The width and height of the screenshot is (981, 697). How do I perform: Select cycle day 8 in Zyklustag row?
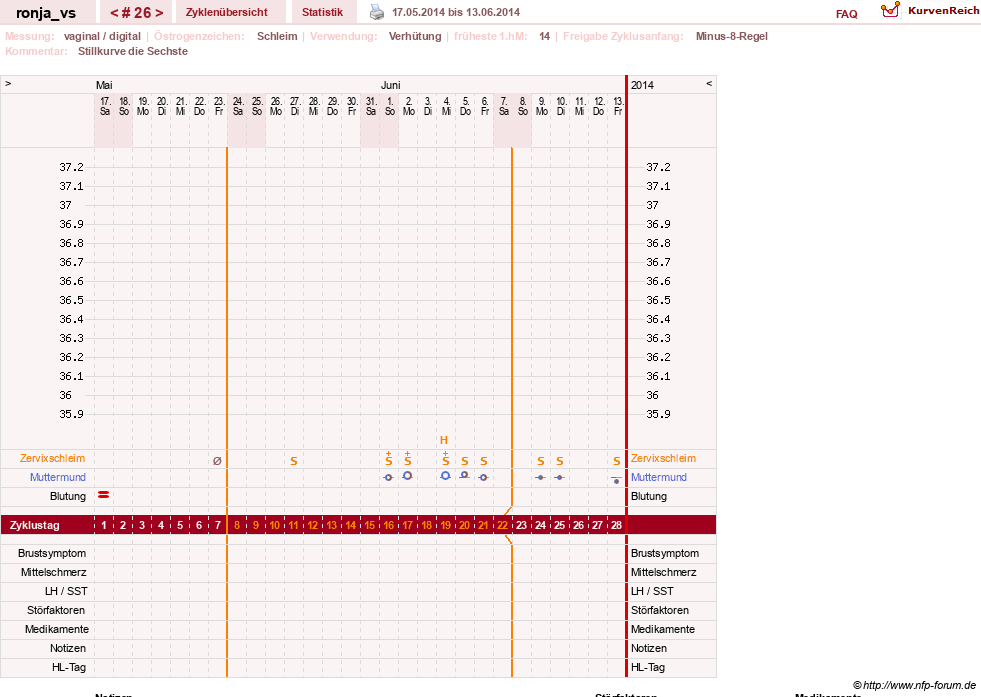[236, 525]
